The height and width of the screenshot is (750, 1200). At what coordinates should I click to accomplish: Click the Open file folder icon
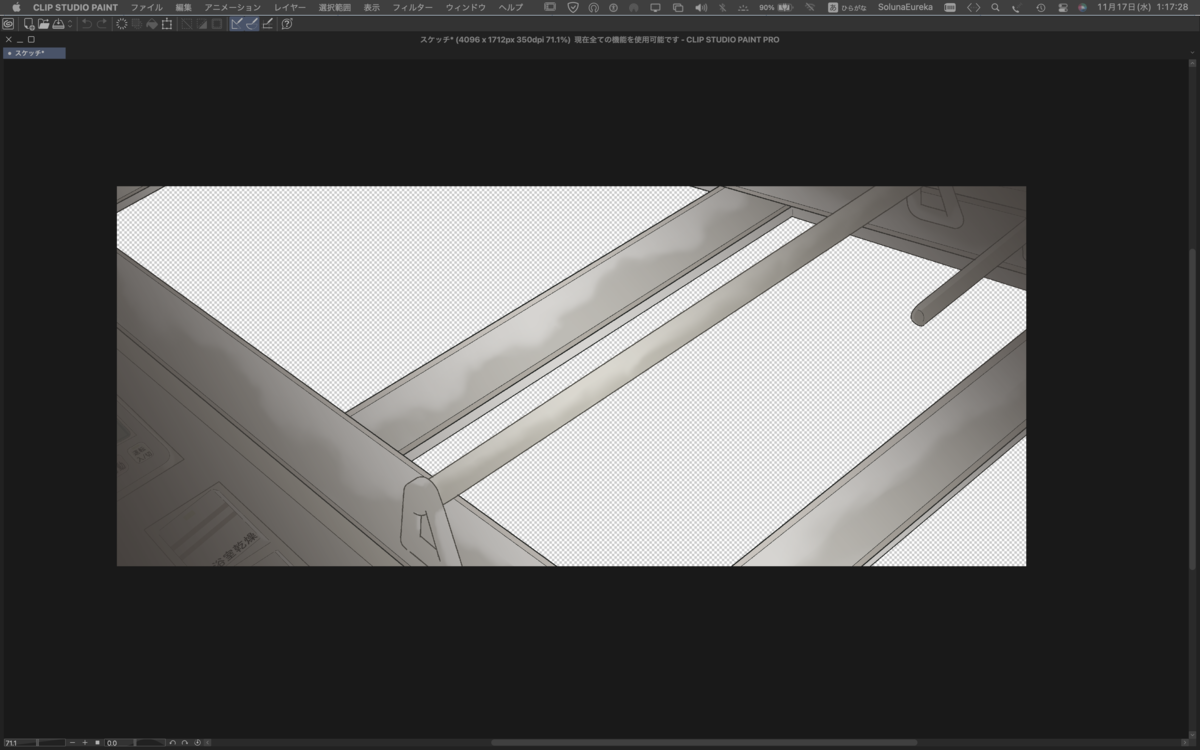tap(44, 24)
